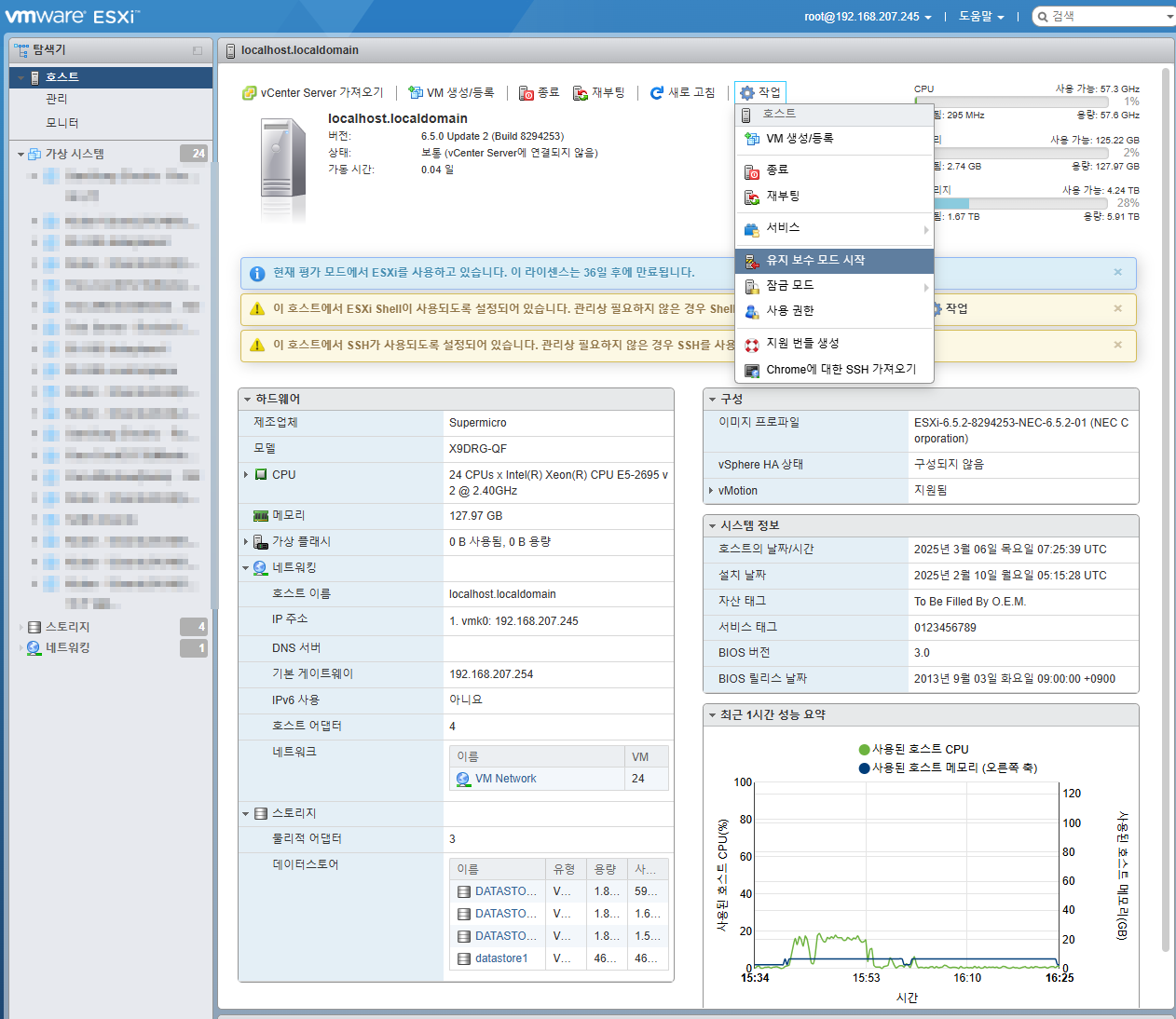1176x1019 pixels.
Task: Click the 가상 플래시 icon in hardware list
Action: click(261, 542)
